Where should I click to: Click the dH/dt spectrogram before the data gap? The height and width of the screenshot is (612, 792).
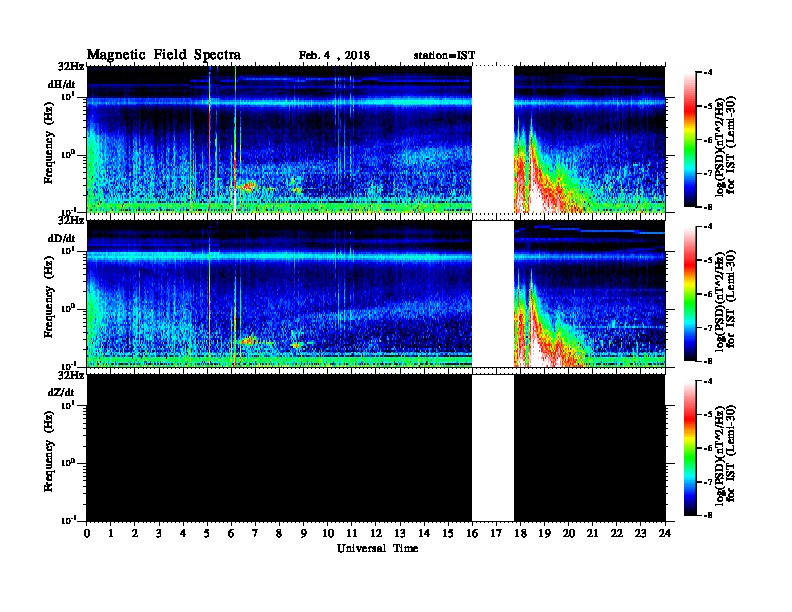point(279,139)
